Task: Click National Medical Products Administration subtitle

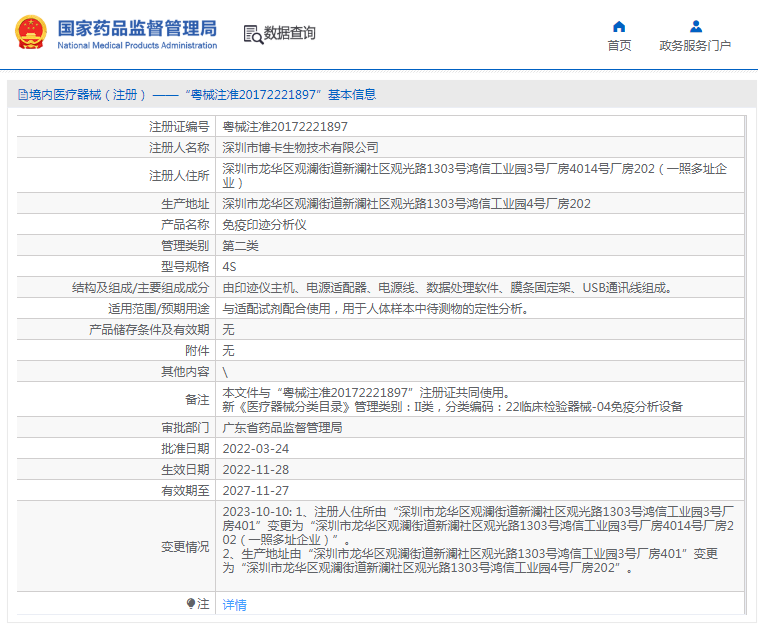Action: pyautogui.click(x=137, y=45)
